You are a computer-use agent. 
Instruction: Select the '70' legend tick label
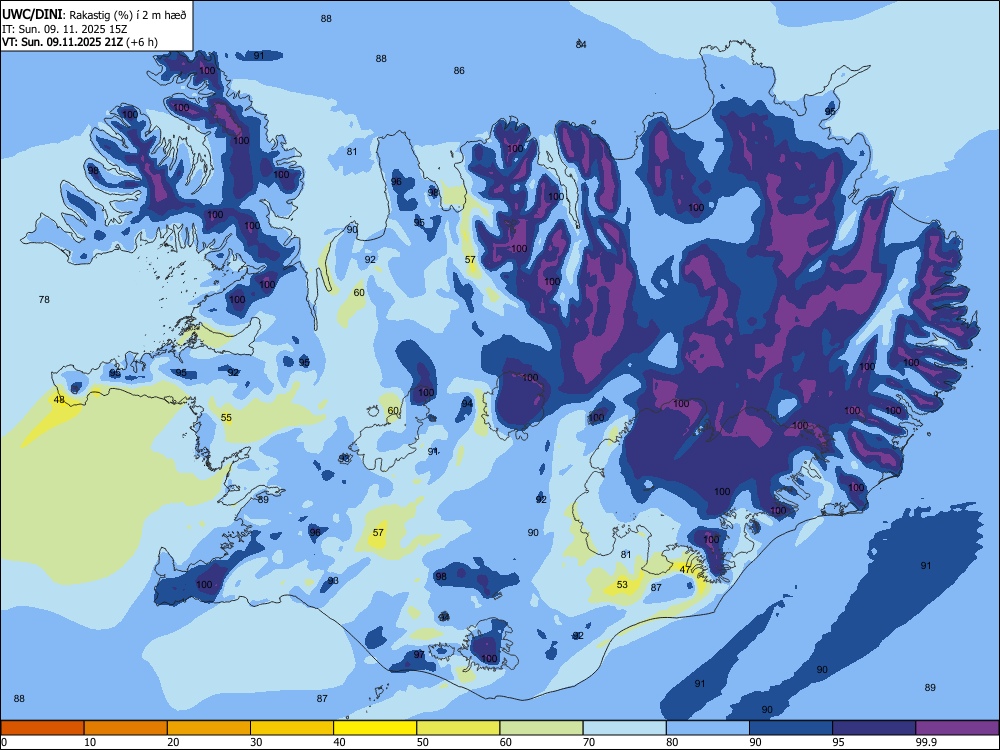pos(589,742)
